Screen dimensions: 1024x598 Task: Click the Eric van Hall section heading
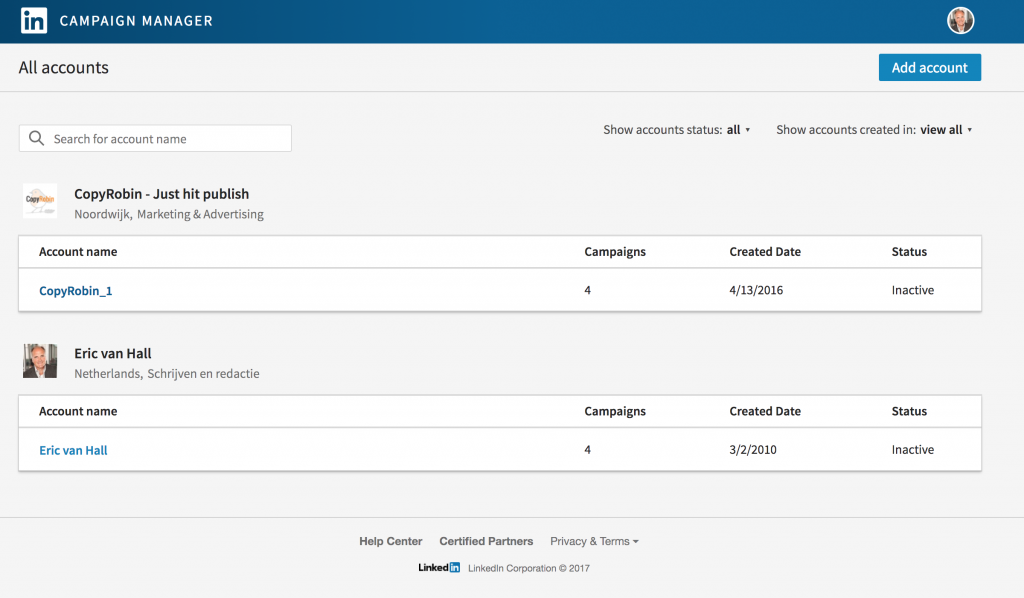(x=112, y=353)
